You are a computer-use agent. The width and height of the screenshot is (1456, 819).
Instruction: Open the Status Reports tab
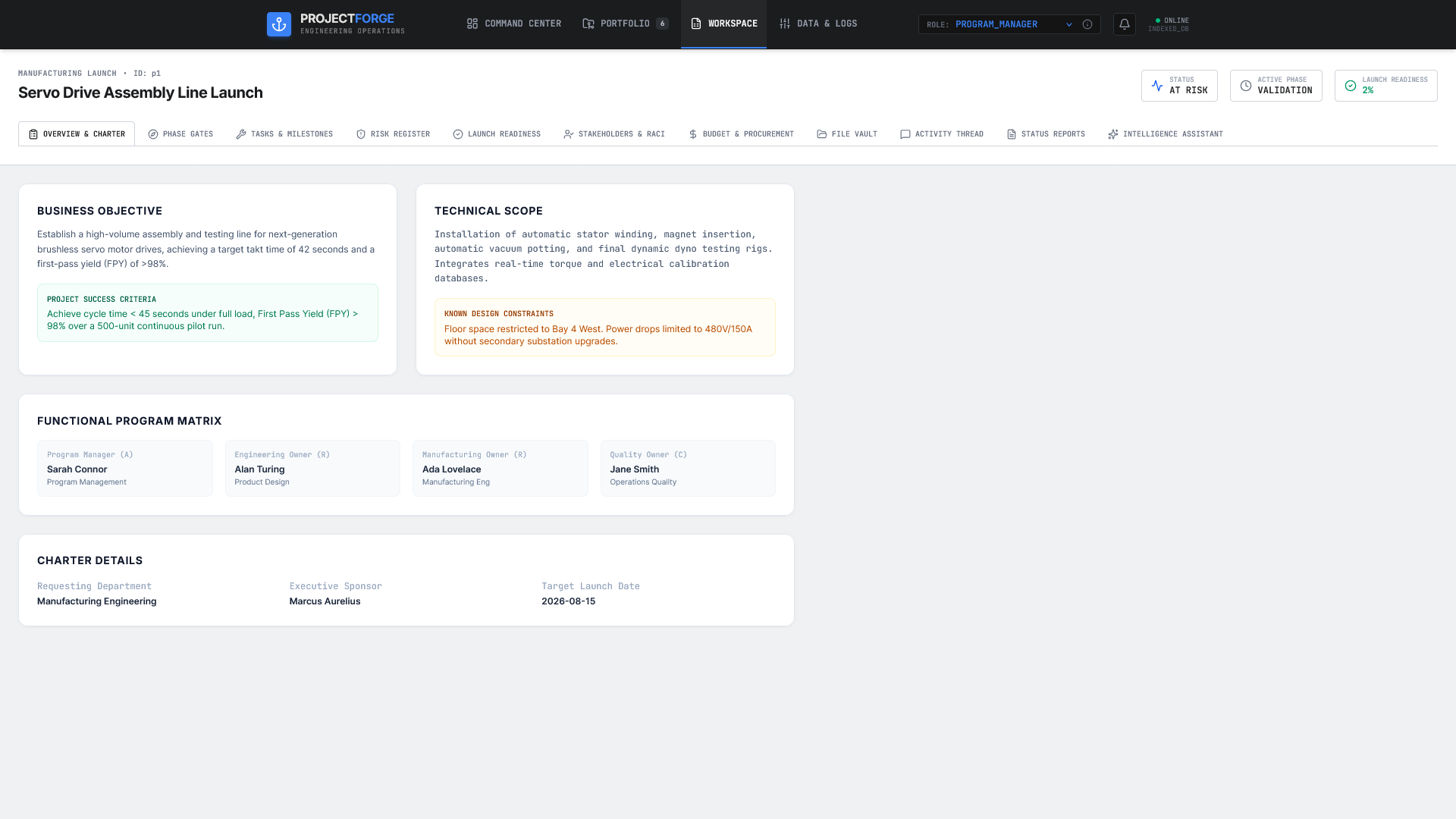click(1046, 134)
